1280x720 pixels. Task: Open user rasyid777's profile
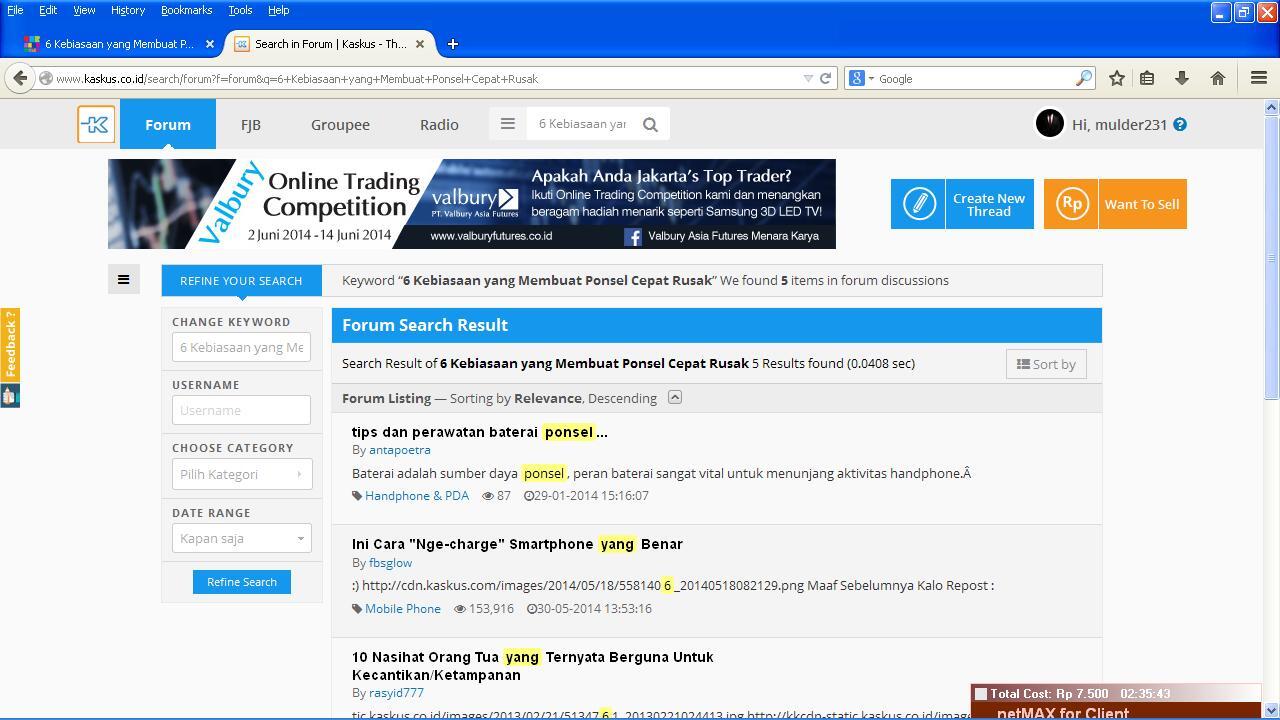point(396,693)
